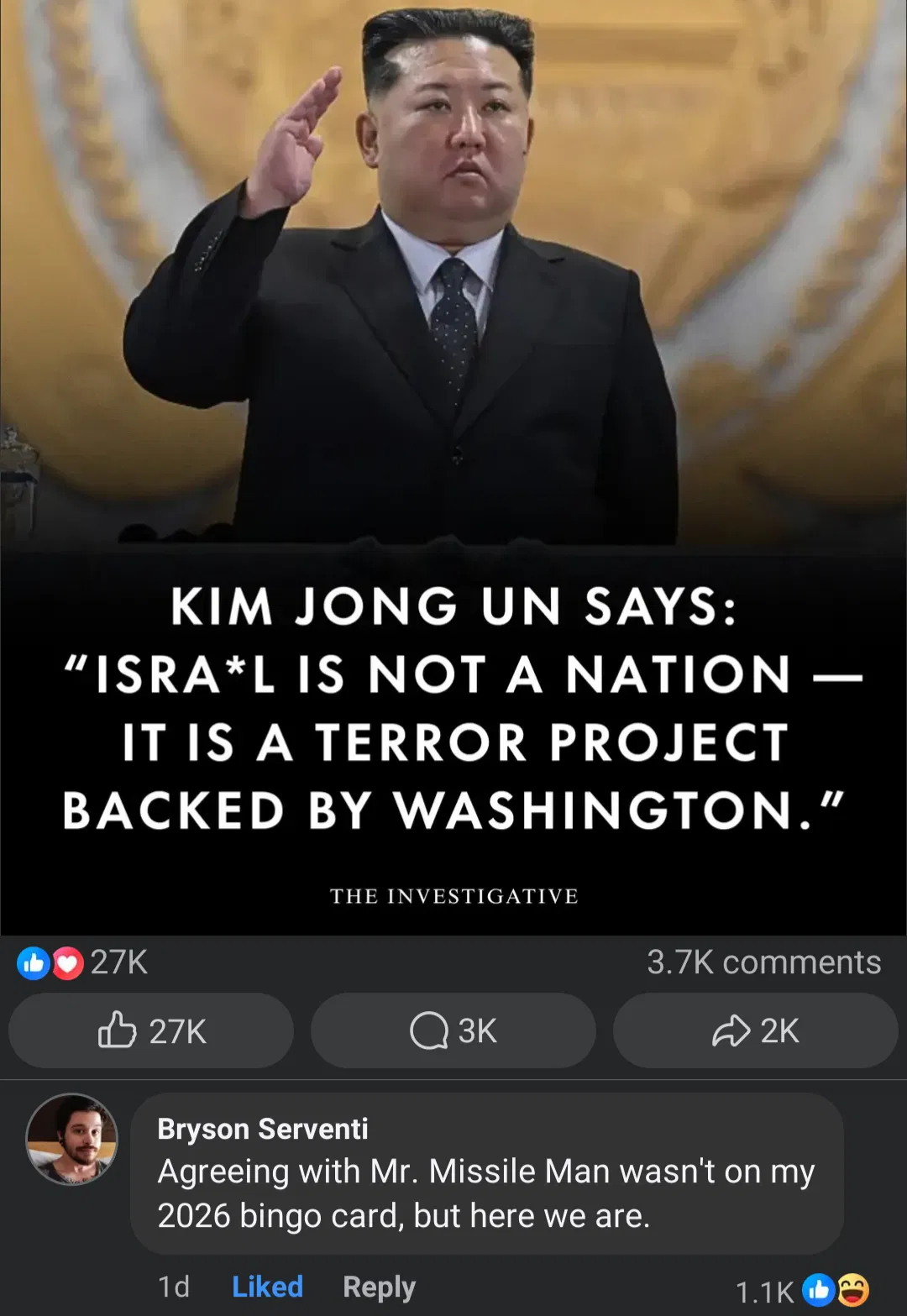Tap the KIM JONG UN SAYS heading
Viewport: 907px width, 1316px height.
[453, 606]
